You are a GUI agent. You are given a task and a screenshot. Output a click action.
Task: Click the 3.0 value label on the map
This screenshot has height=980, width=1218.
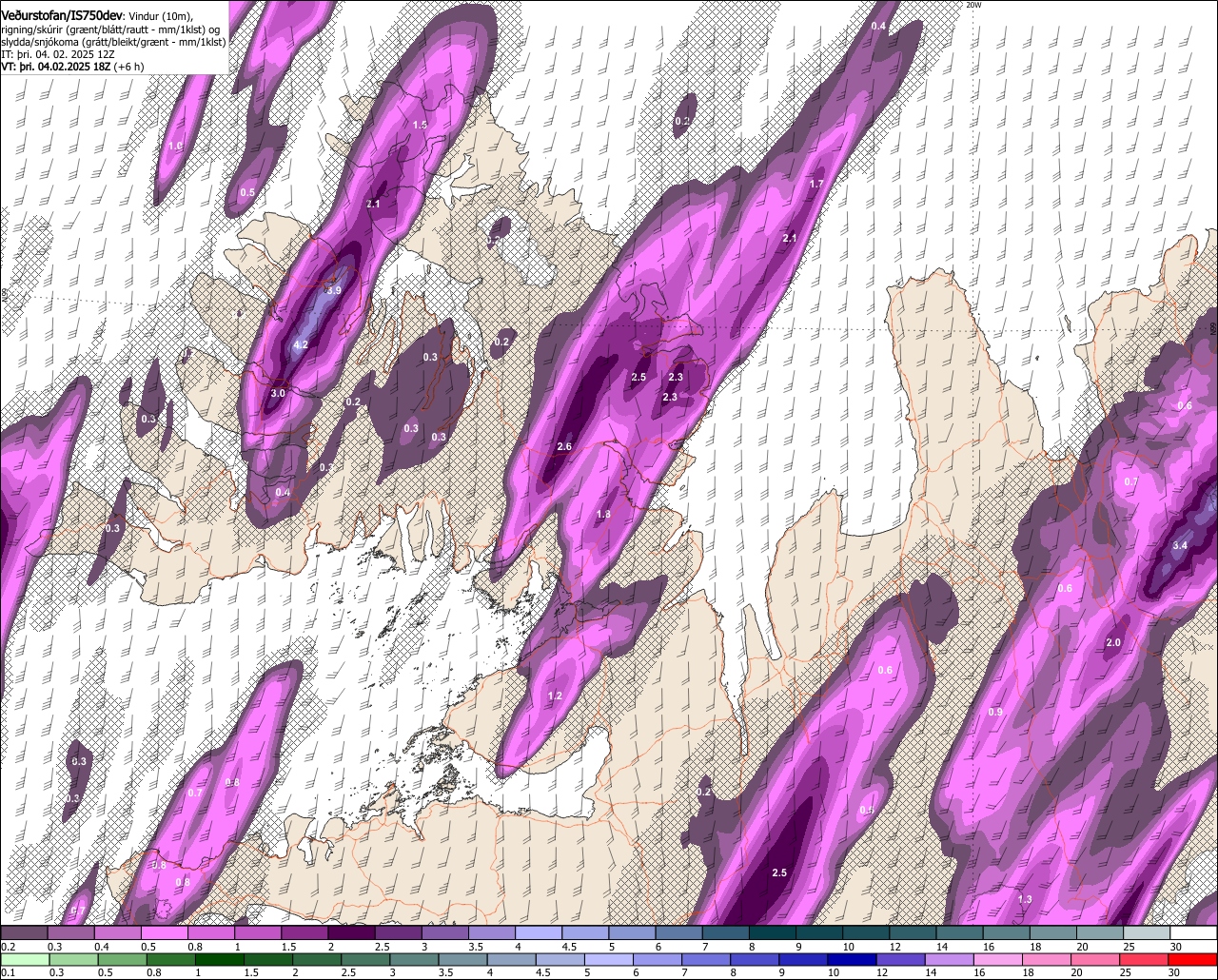[x=278, y=393]
